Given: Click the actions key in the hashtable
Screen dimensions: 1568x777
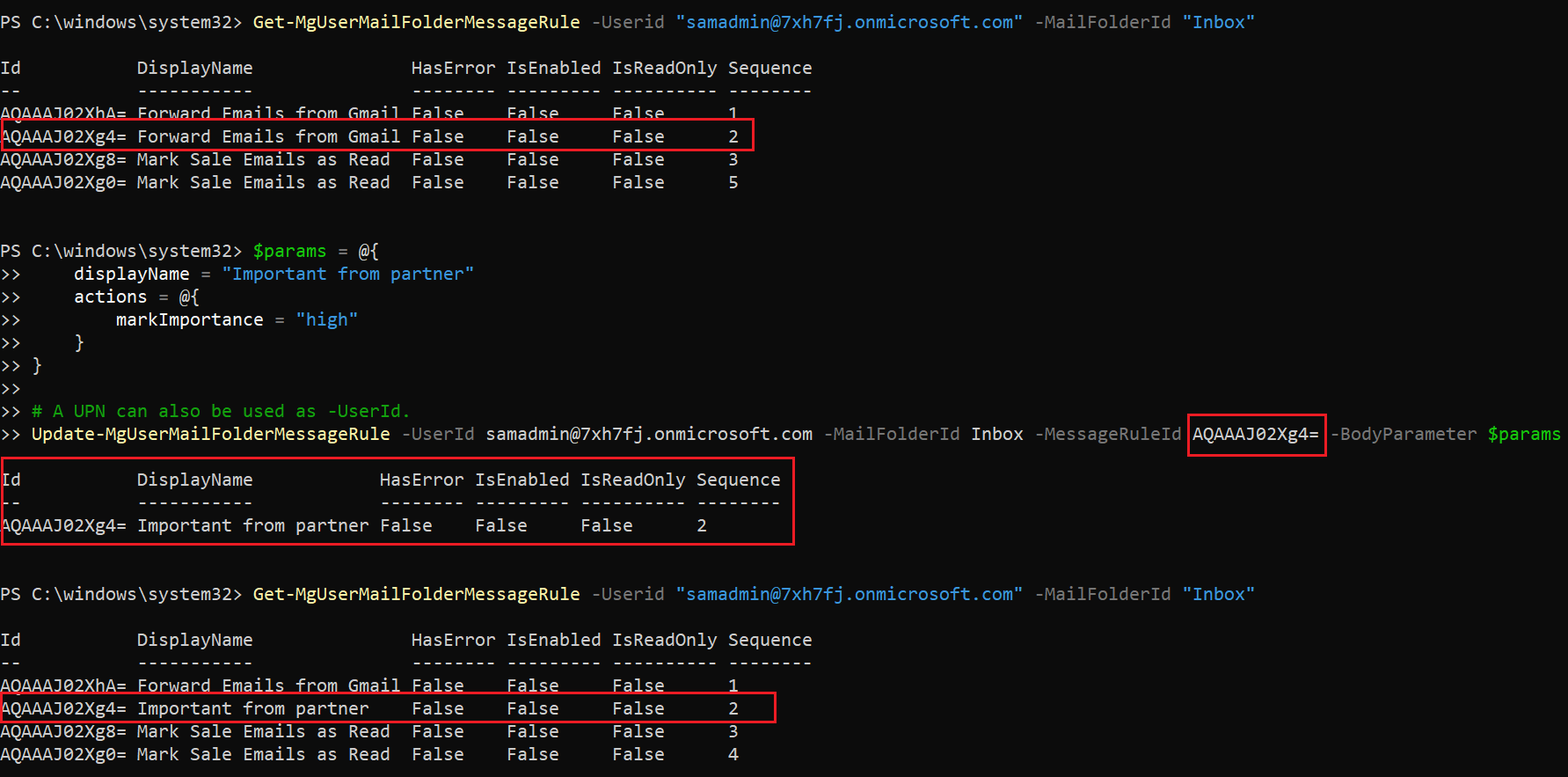Looking at the screenshot, I should (110, 297).
